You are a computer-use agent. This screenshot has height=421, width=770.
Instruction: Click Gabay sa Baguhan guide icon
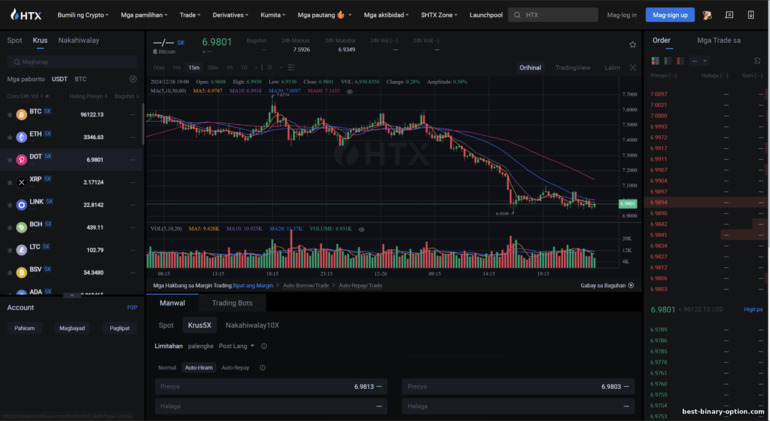coord(631,285)
